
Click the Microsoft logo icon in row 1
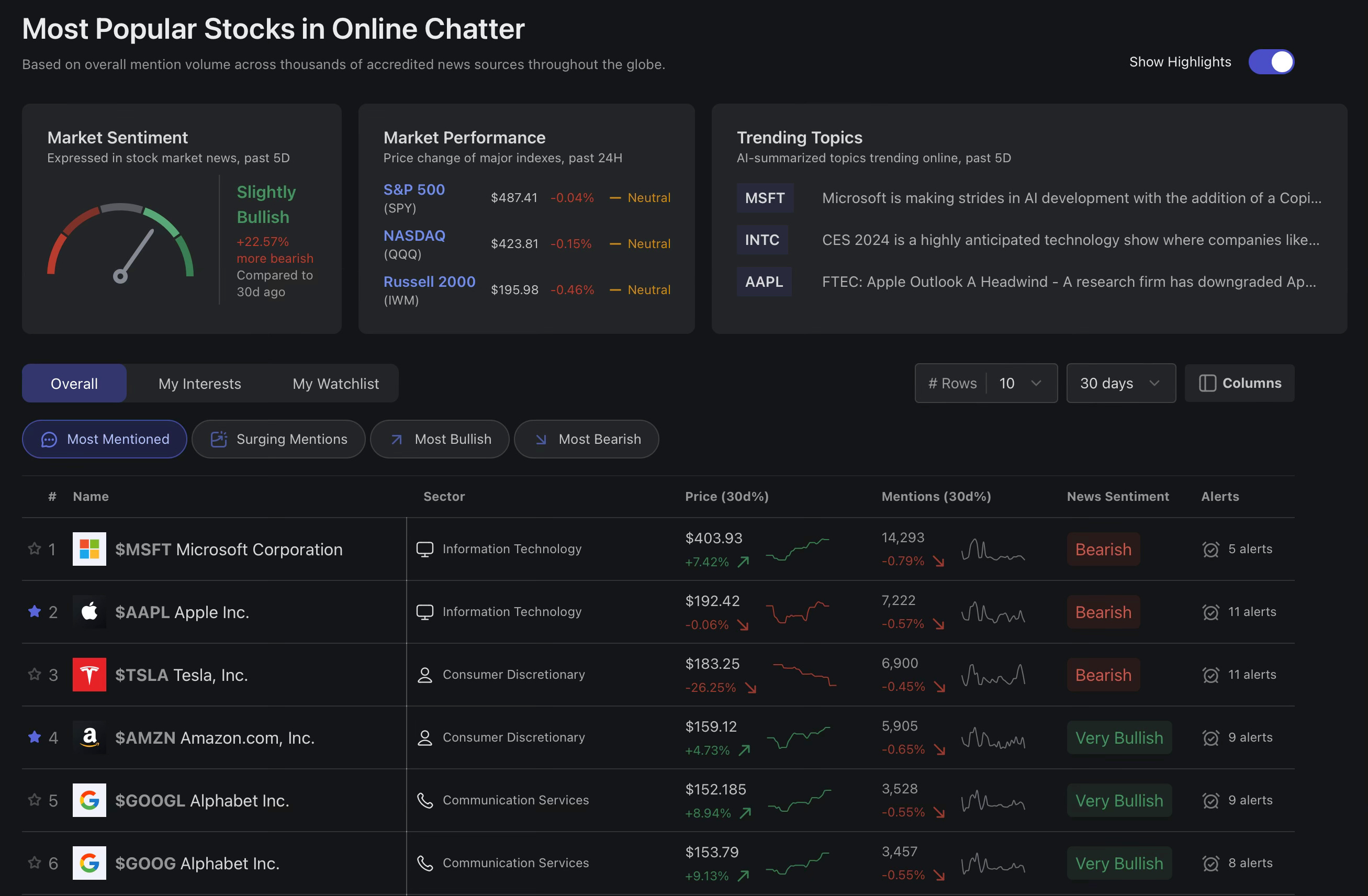pyautogui.click(x=89, y=549)
